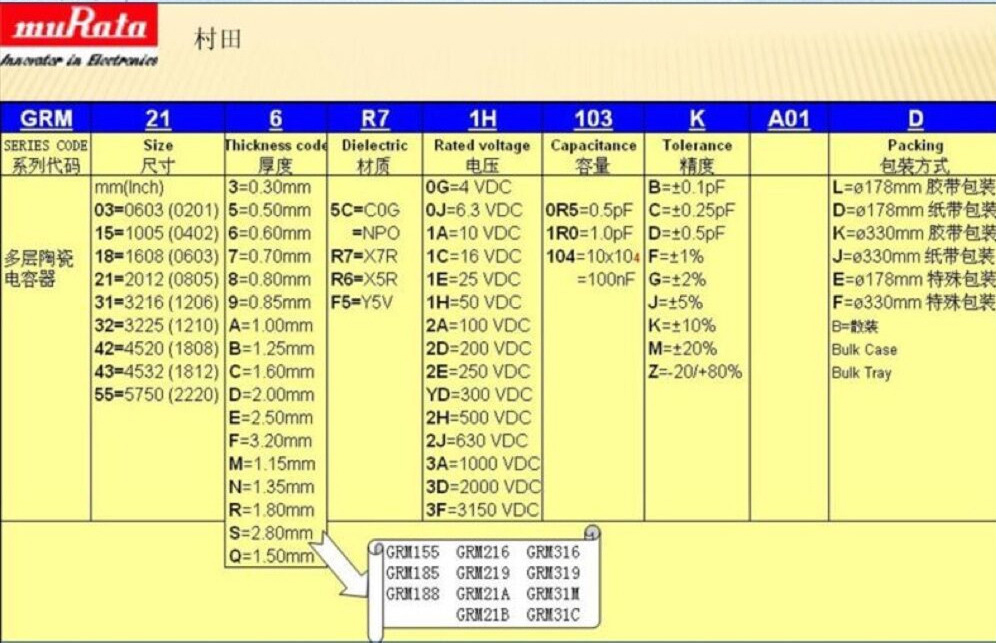Click the A01 header cell
Screen dimensions: 1004x643
[x=789, y=119]
